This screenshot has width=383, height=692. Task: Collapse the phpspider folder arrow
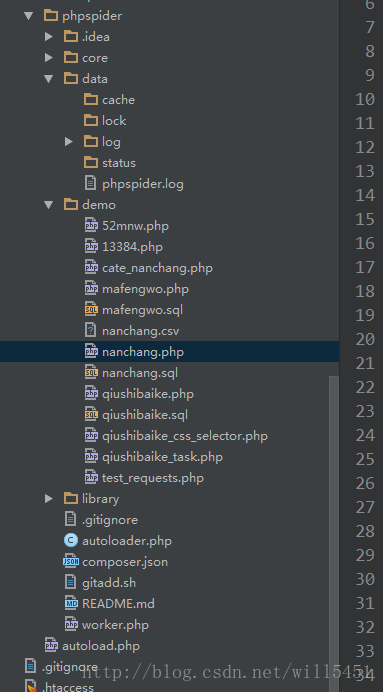click(x=29, y=16)
